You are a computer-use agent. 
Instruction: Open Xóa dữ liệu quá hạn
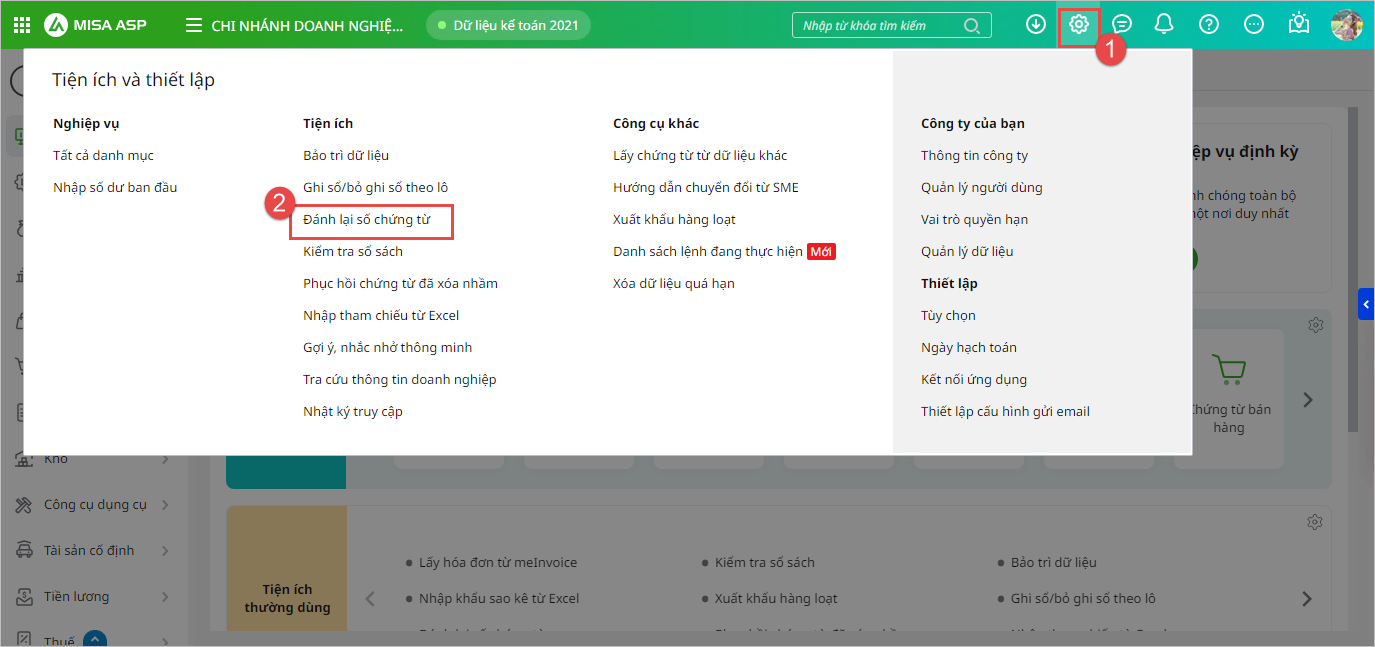pyautogui.click(x=674, y=284)
